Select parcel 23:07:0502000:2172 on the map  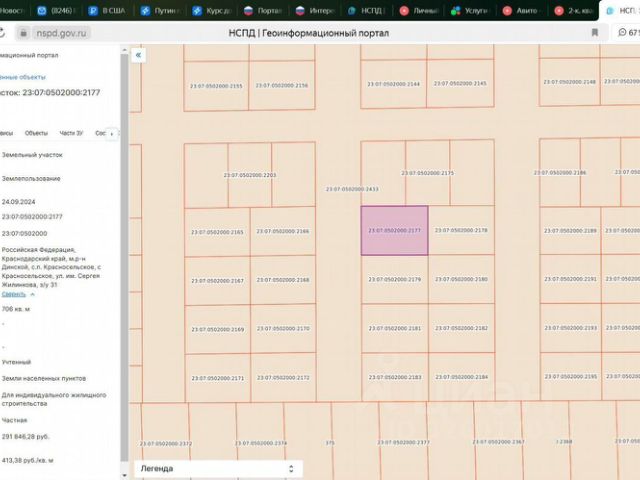(x=283, y=378)
